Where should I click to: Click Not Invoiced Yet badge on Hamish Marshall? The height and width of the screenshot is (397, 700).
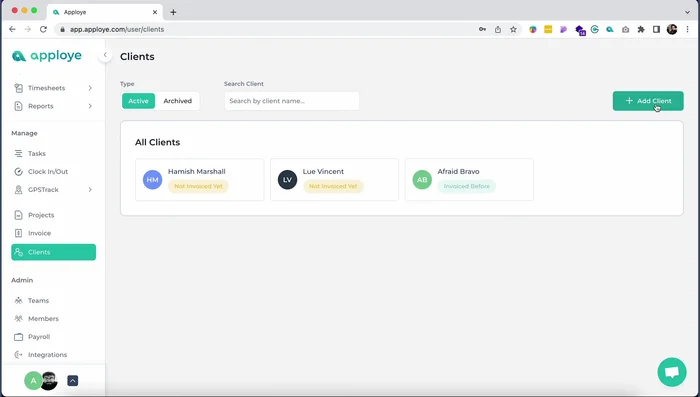198,186
